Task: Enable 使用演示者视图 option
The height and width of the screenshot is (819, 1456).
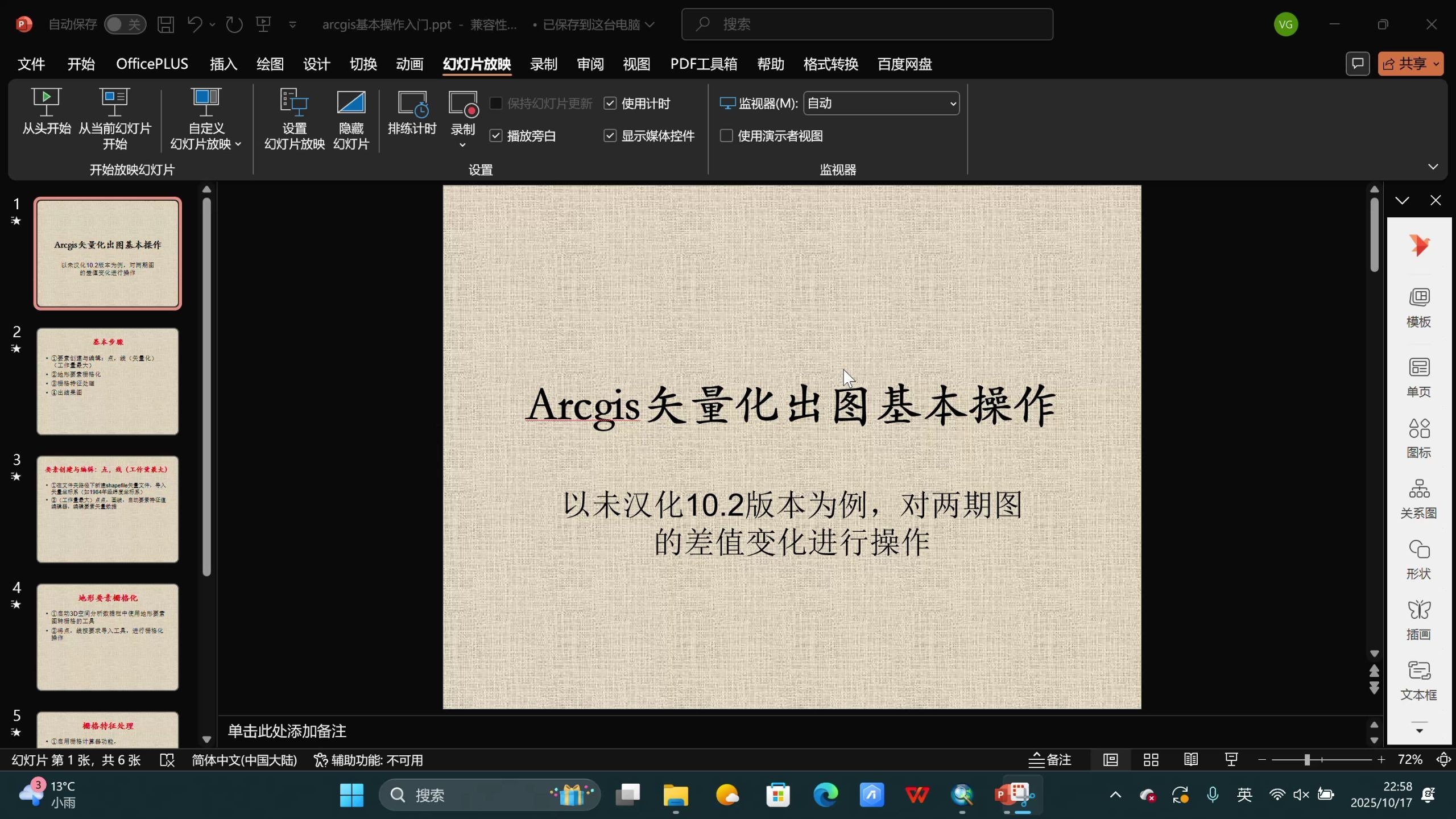Action: [x=725, y=135]
